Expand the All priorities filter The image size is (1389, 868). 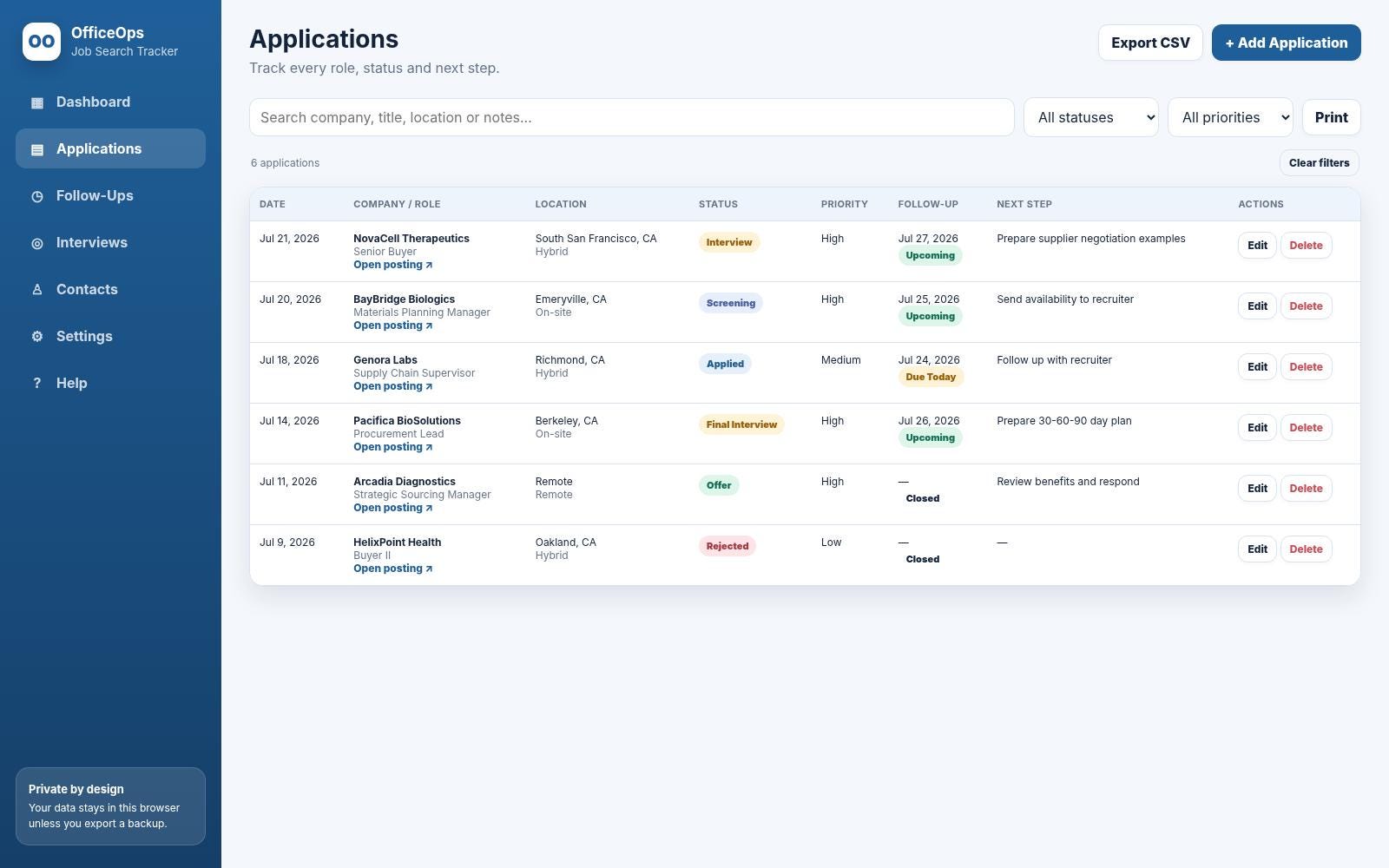1230,117
